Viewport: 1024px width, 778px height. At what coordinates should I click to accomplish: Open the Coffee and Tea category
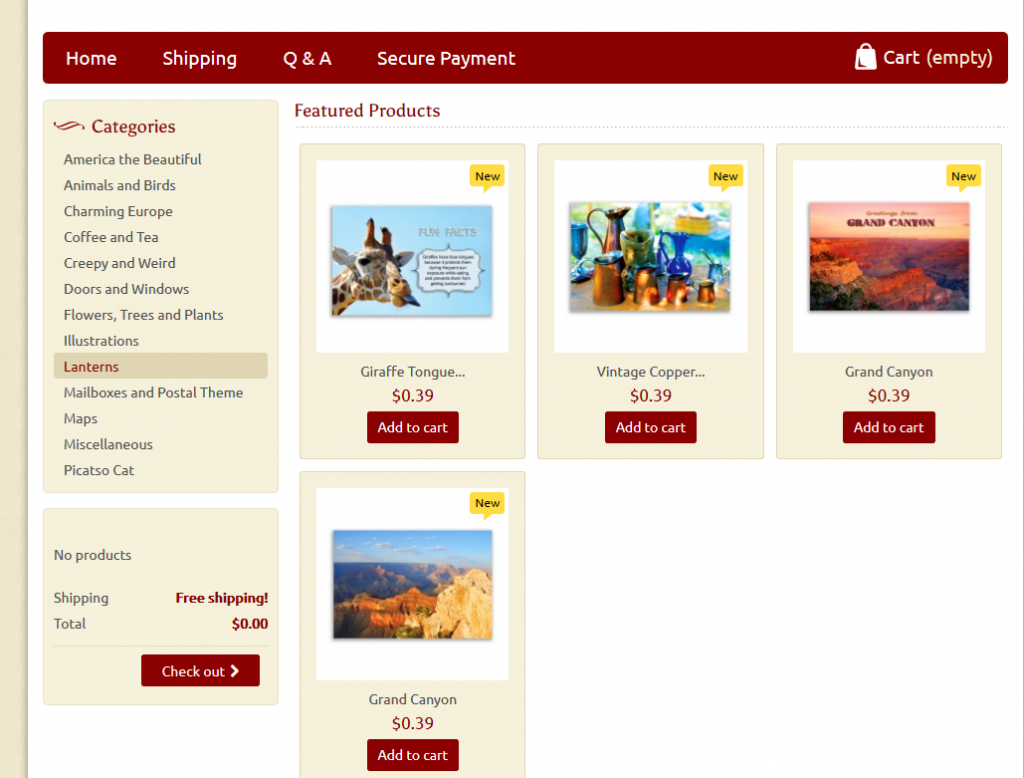tap(111, 237)
